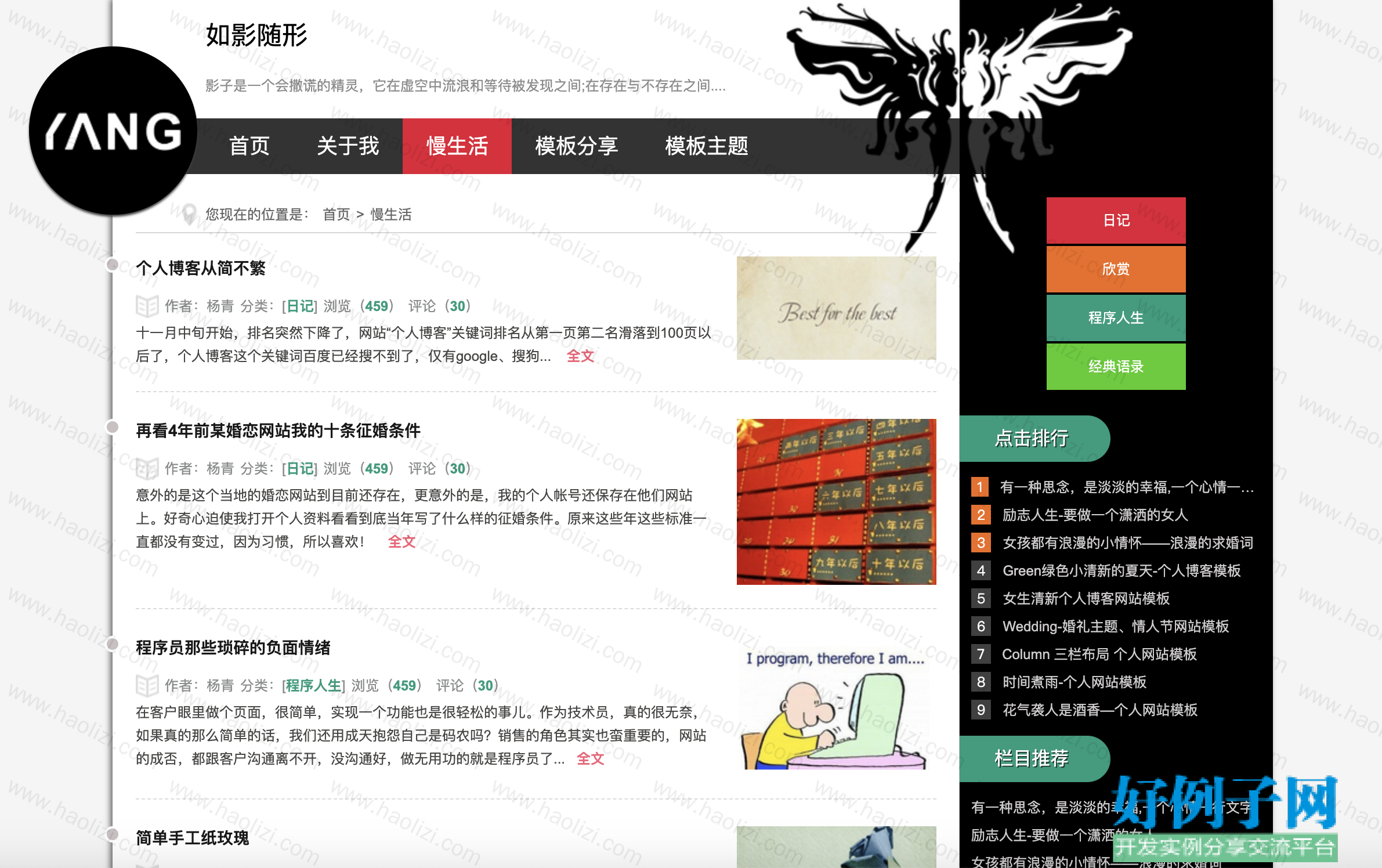The image size is (1382, 868).
Task: Open the red mailbox wall thumbnail
Action: pos(837,502)
